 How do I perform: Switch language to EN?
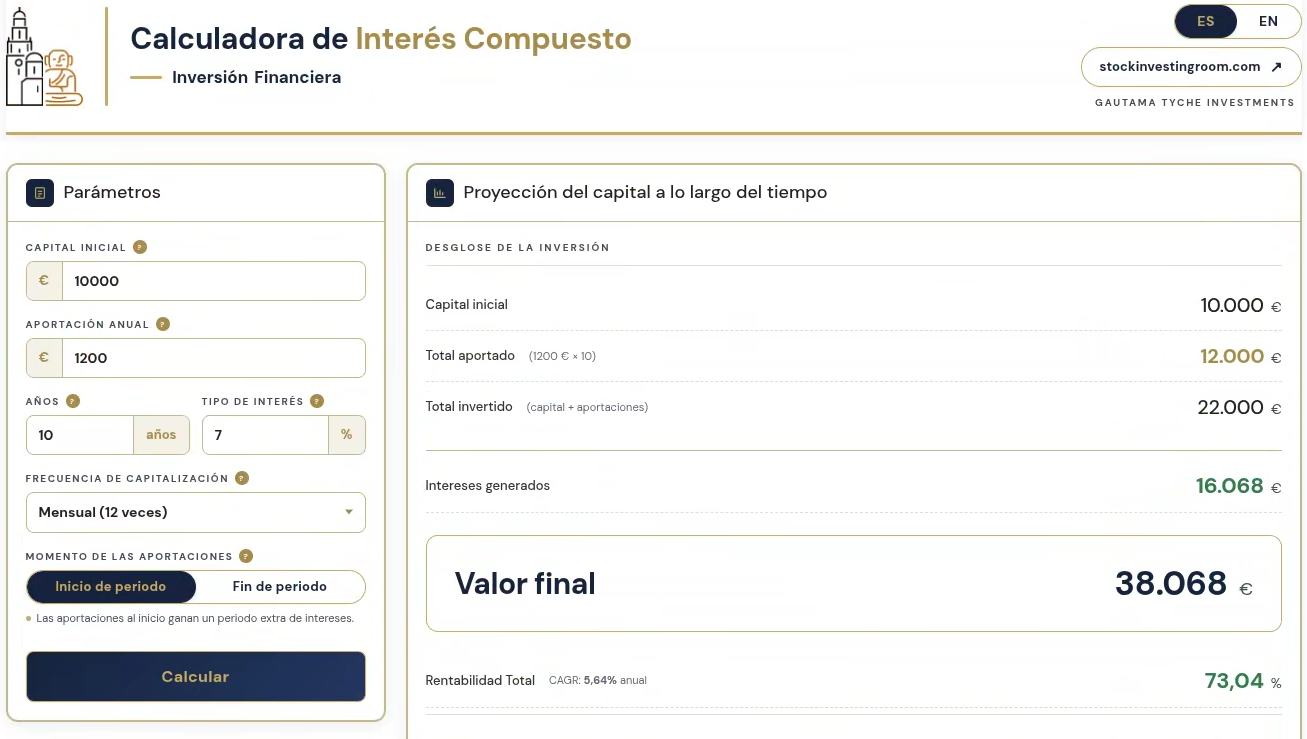point(1268,21)
